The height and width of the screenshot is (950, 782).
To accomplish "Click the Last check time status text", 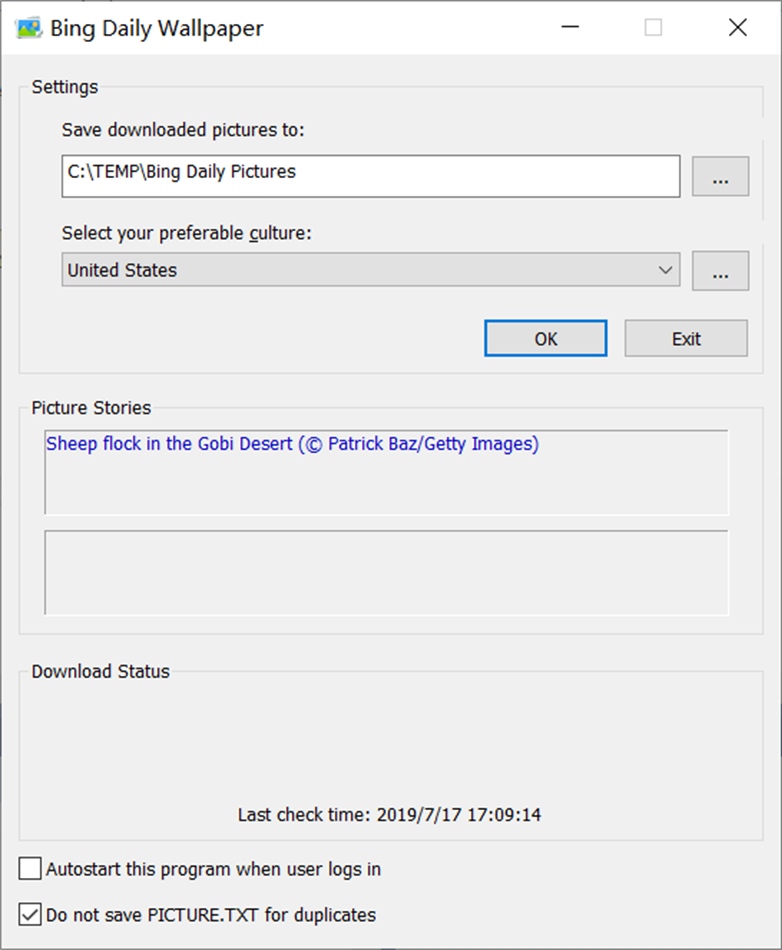I will click(389, 815).
